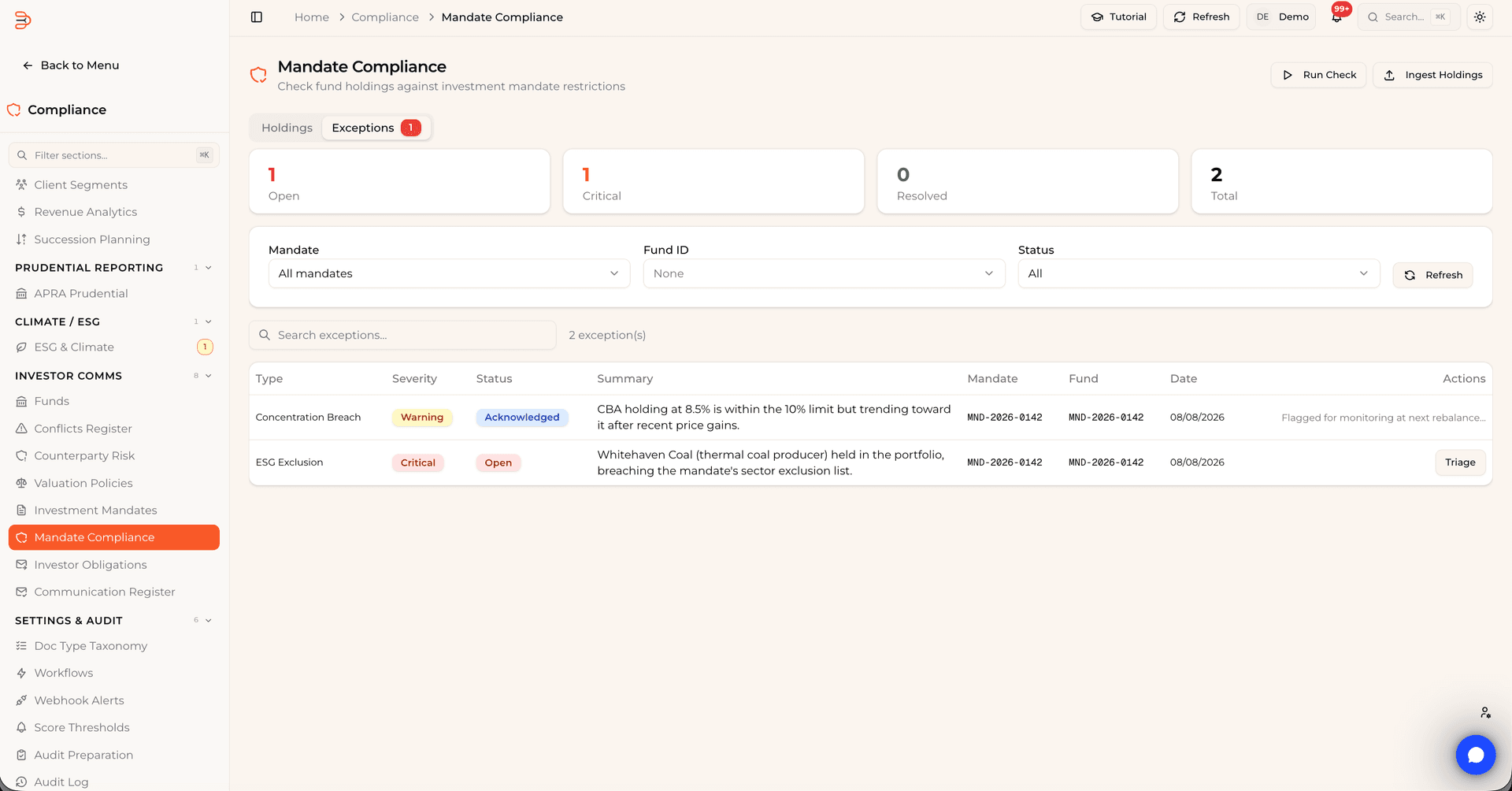This screenshot has width=1512, height=791.
Task: Collapse the Prudential Reporting section
Action: click(x=209, y=268)
